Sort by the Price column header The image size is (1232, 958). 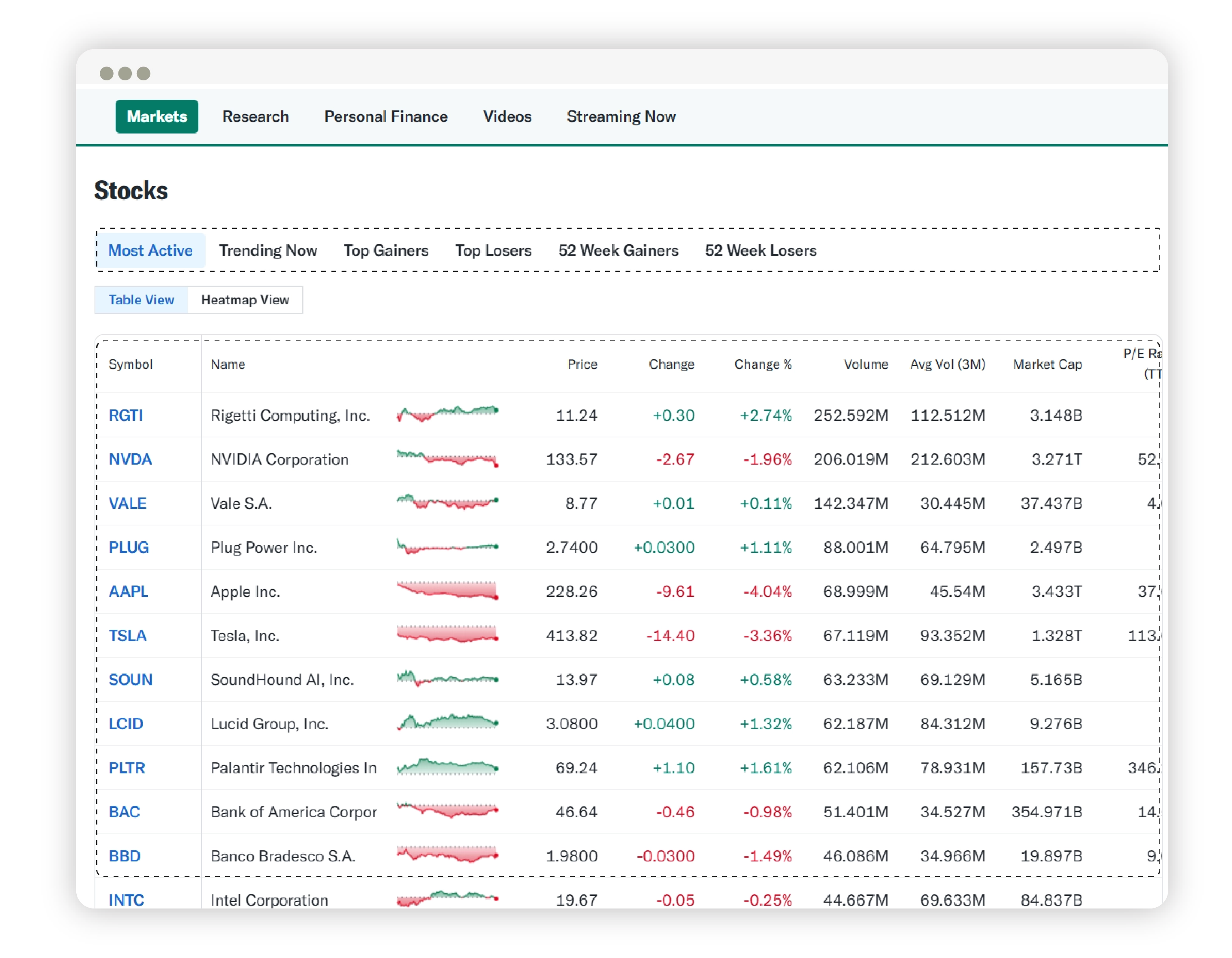pyautogui.click(x=582, y=364)
